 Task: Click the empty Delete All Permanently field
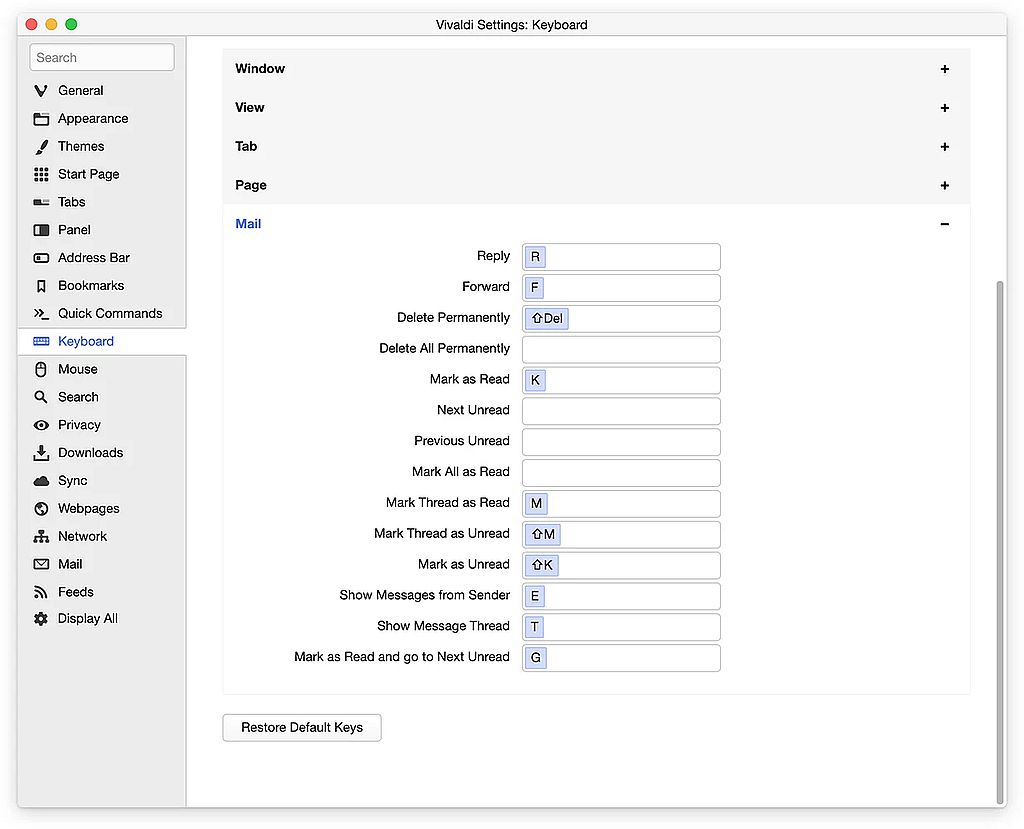click(x=621, y=349)
